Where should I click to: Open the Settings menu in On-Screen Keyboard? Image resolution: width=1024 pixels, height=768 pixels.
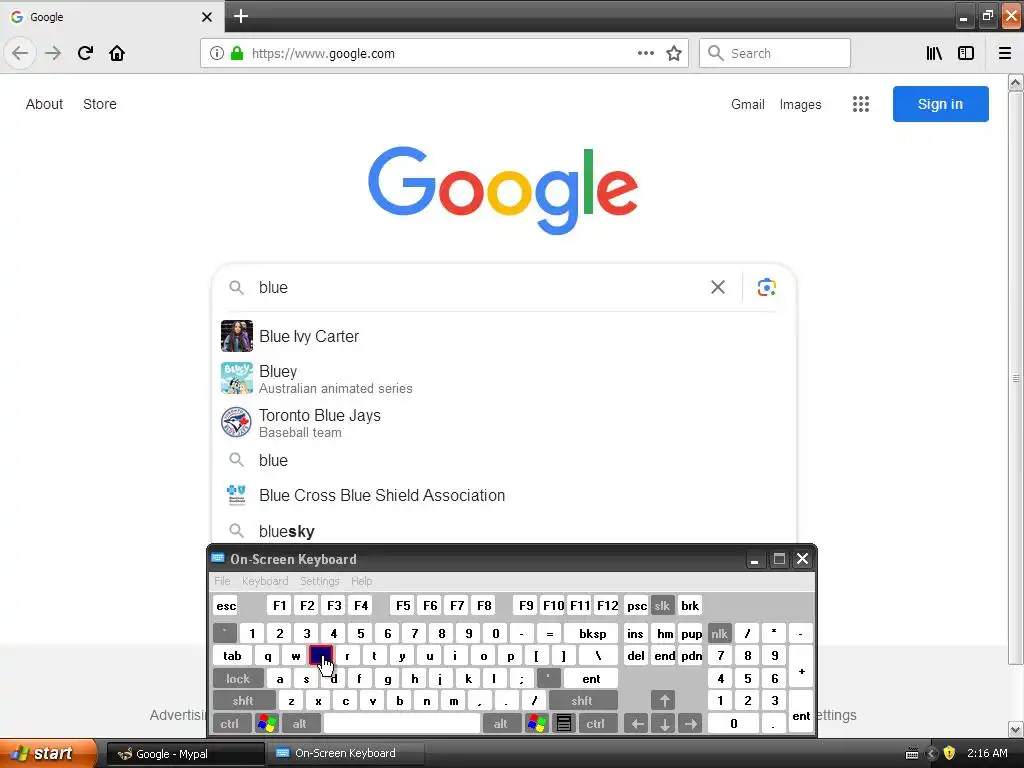319,581
